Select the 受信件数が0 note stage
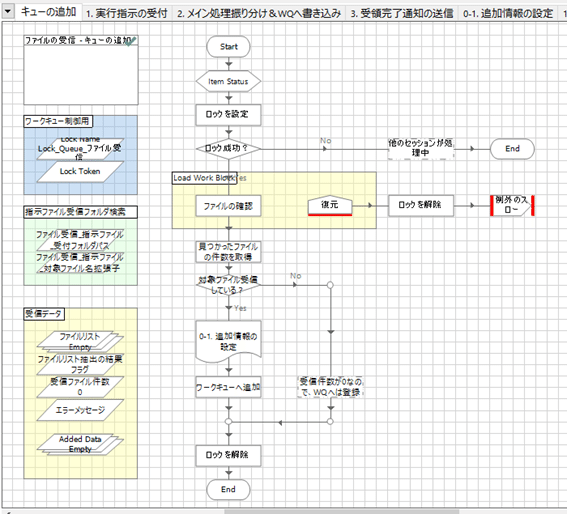The height and width of the screenshot is (514, 567). [331, 387]
